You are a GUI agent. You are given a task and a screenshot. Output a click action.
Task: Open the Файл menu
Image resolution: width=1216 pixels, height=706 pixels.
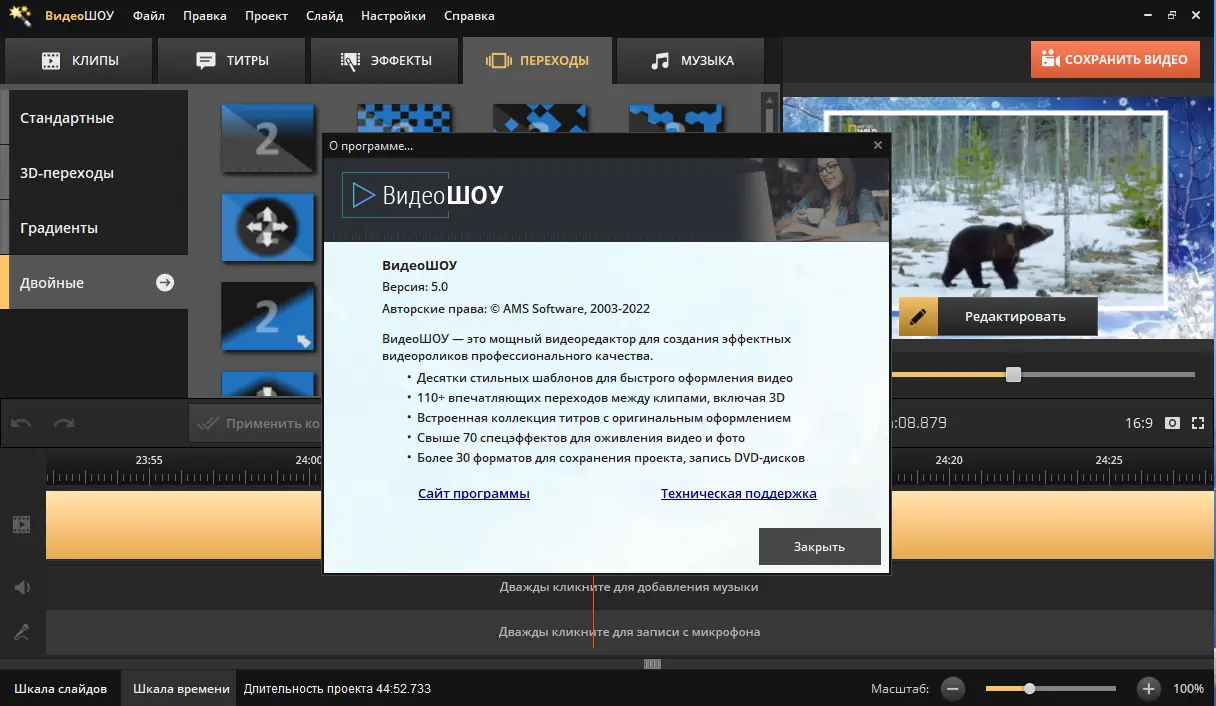(148, 16)
